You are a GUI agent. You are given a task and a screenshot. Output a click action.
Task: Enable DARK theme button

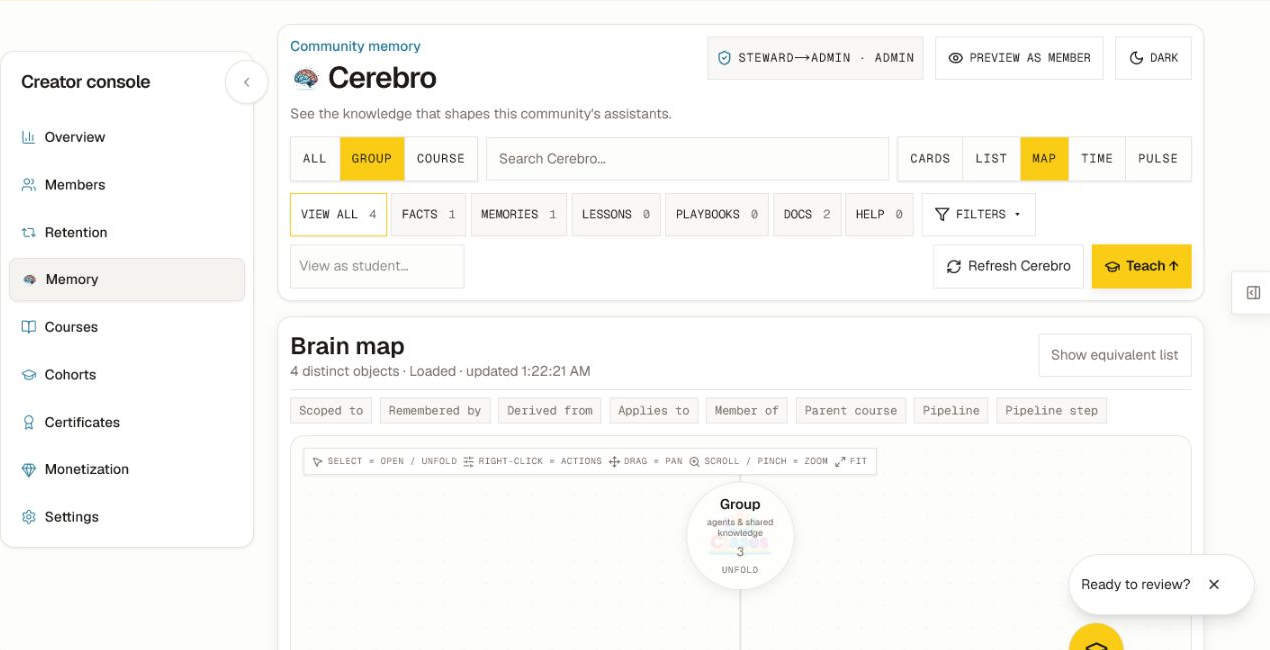pos(1153,58)
